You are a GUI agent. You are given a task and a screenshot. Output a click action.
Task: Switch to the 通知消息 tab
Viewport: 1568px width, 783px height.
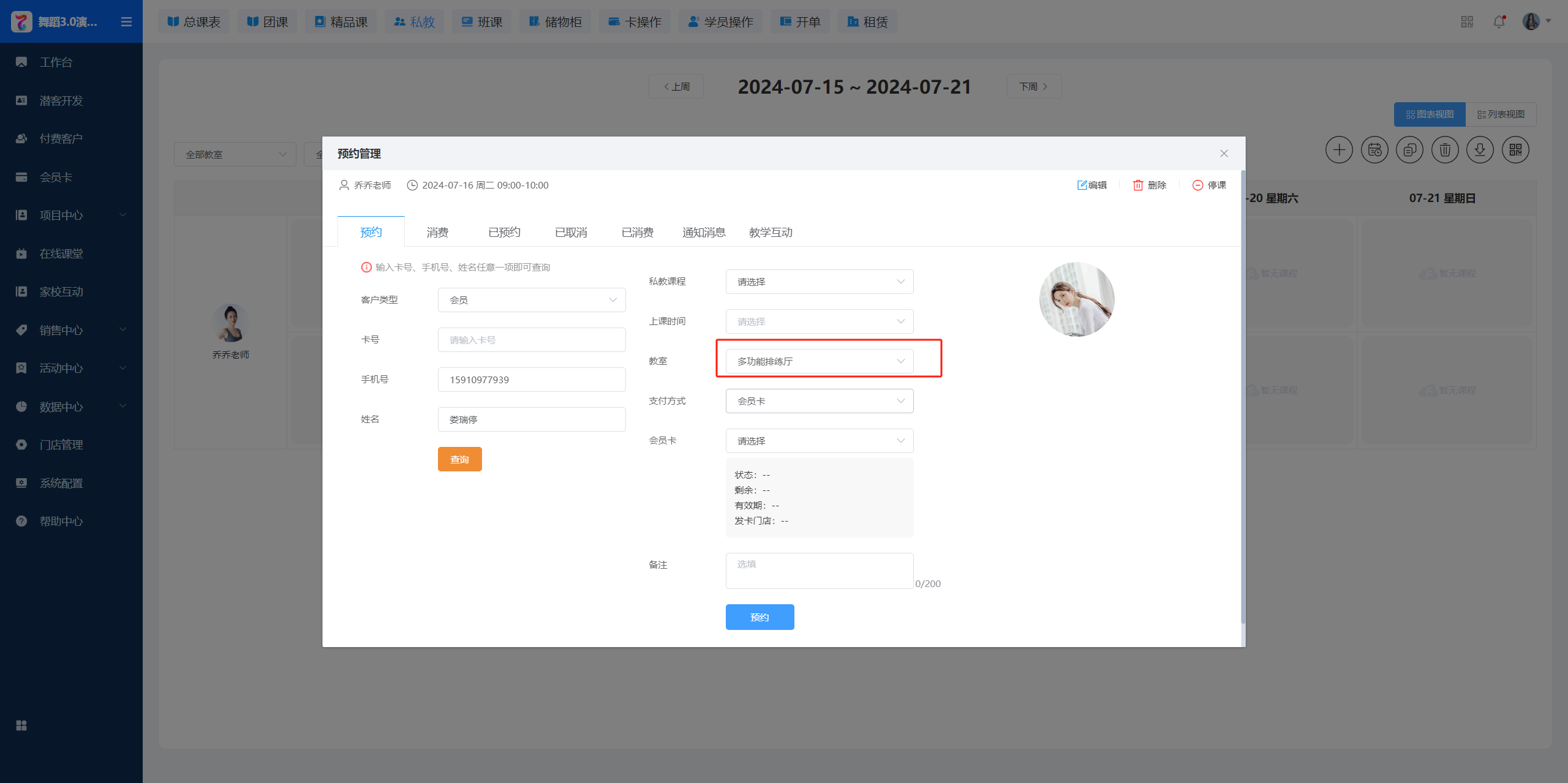click(704, 233)
